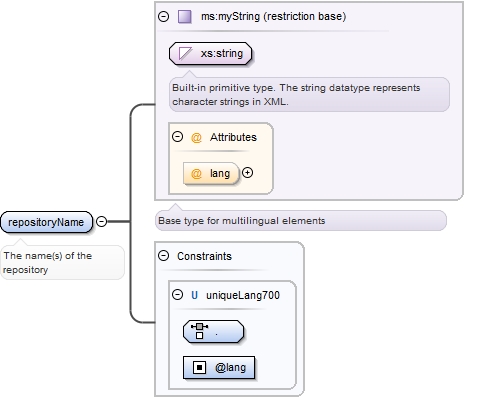
Task: Click the ms:myString (restriction base) title
Action: (x=273, y=16)
